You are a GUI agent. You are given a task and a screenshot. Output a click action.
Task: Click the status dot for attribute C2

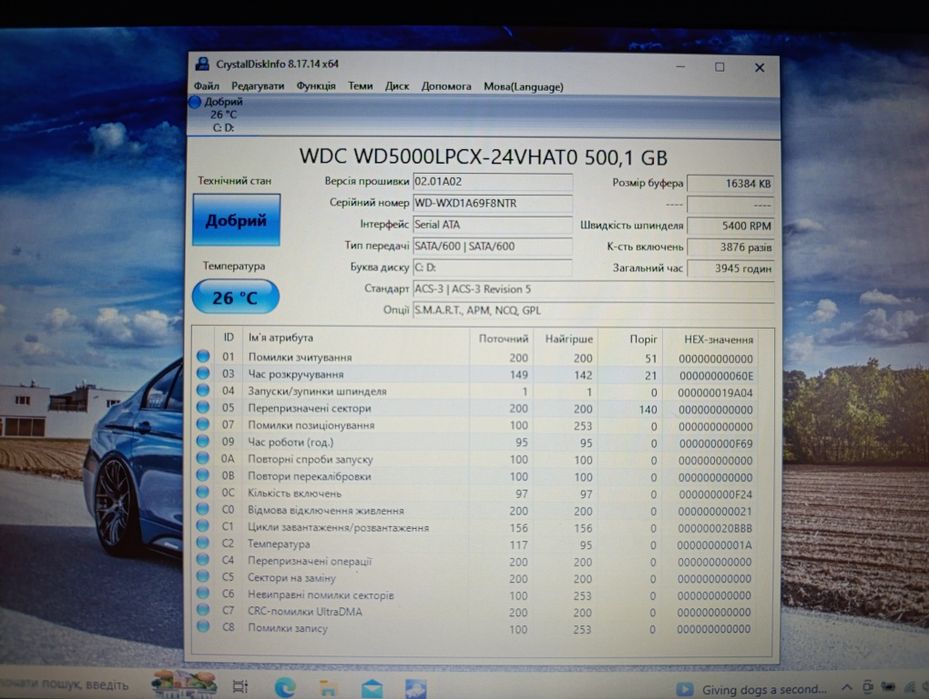coord(203,542)
